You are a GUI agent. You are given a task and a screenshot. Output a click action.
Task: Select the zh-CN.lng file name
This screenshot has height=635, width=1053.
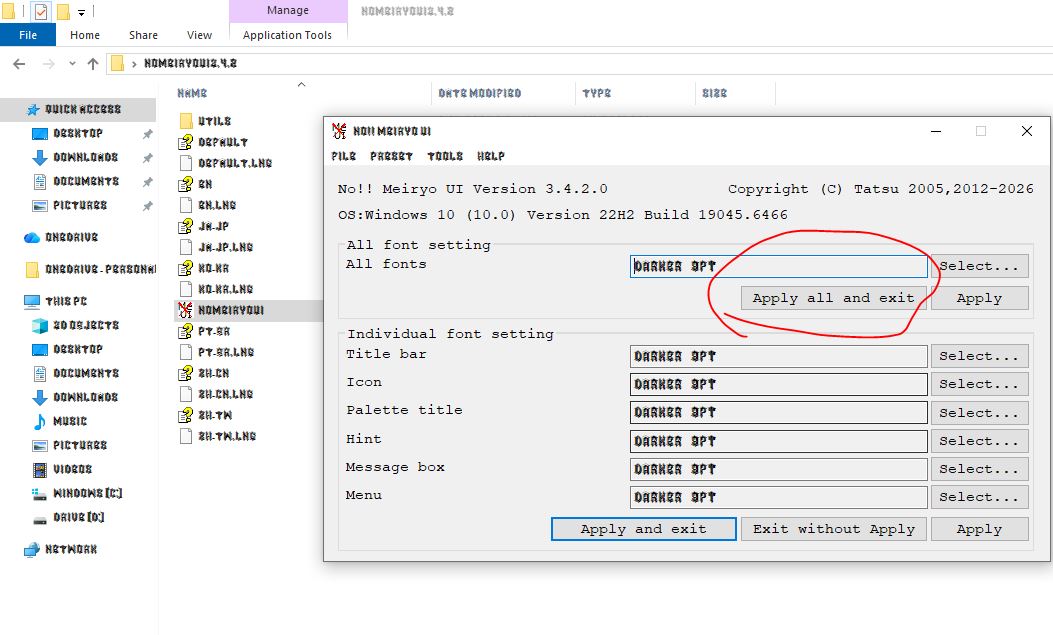(226, 394)
